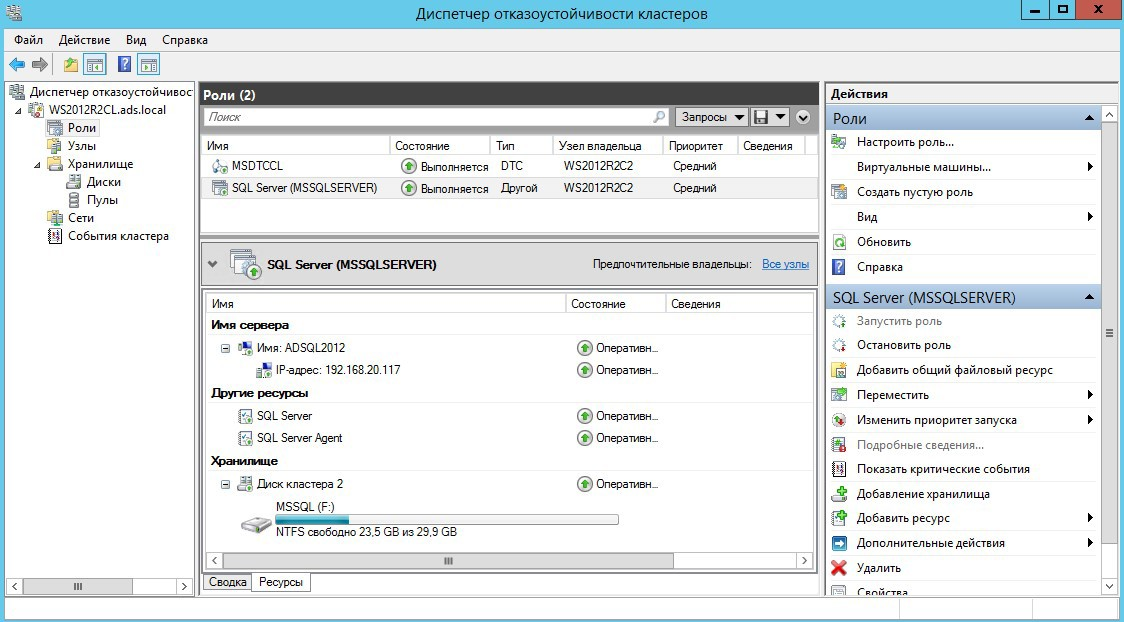Select the MSDTCCL role row
1124x622 pixels.
258,166
